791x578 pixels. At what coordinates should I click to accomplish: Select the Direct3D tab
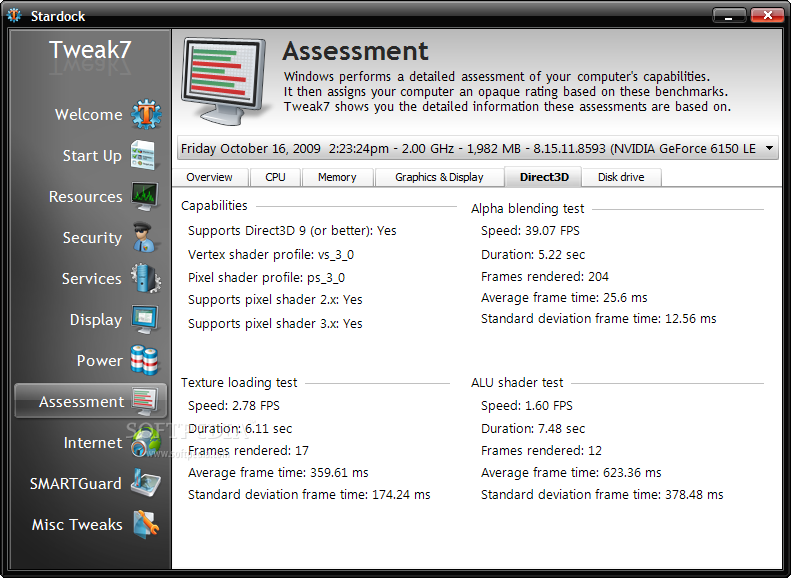(544, 177)
